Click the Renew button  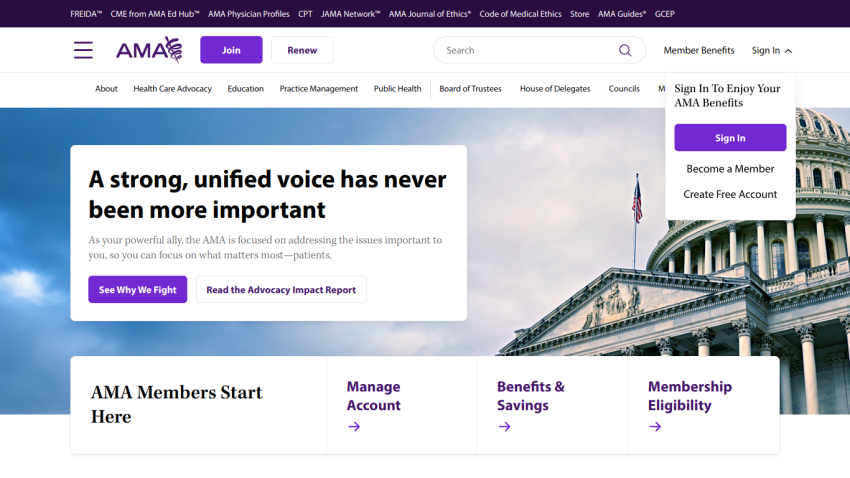tap(302, 50)
